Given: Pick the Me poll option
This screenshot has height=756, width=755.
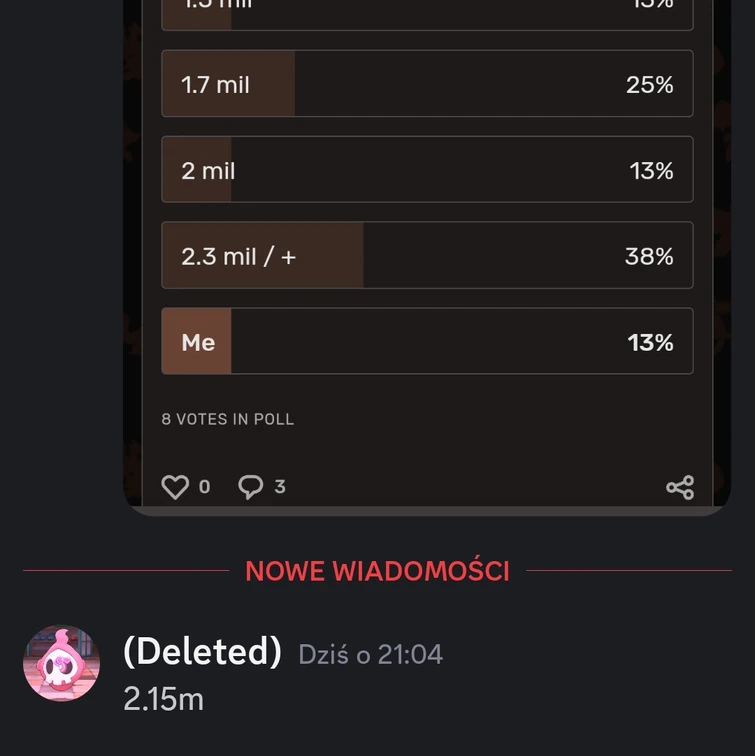Looking at the screenshot, I should coord(427,342).
